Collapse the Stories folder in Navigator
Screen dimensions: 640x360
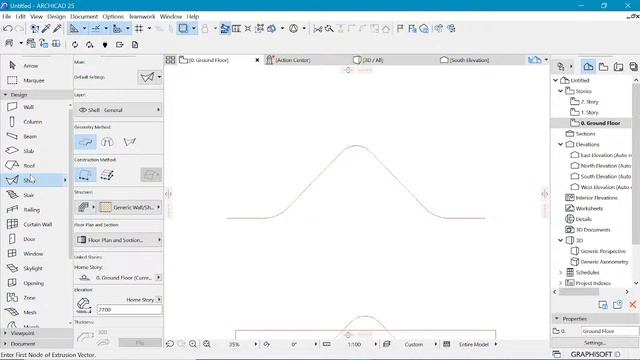point(561,91)
